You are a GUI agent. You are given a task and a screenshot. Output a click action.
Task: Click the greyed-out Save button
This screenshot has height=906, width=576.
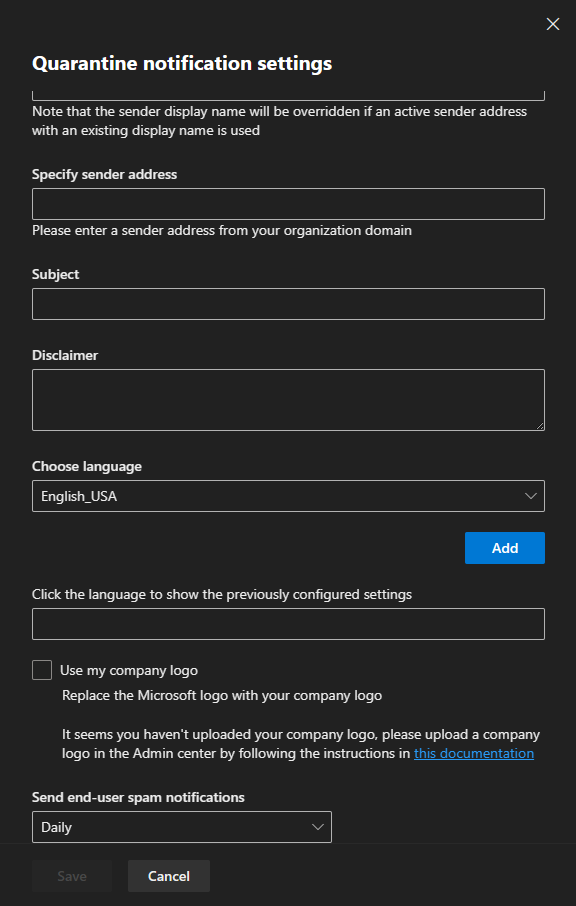72,876
